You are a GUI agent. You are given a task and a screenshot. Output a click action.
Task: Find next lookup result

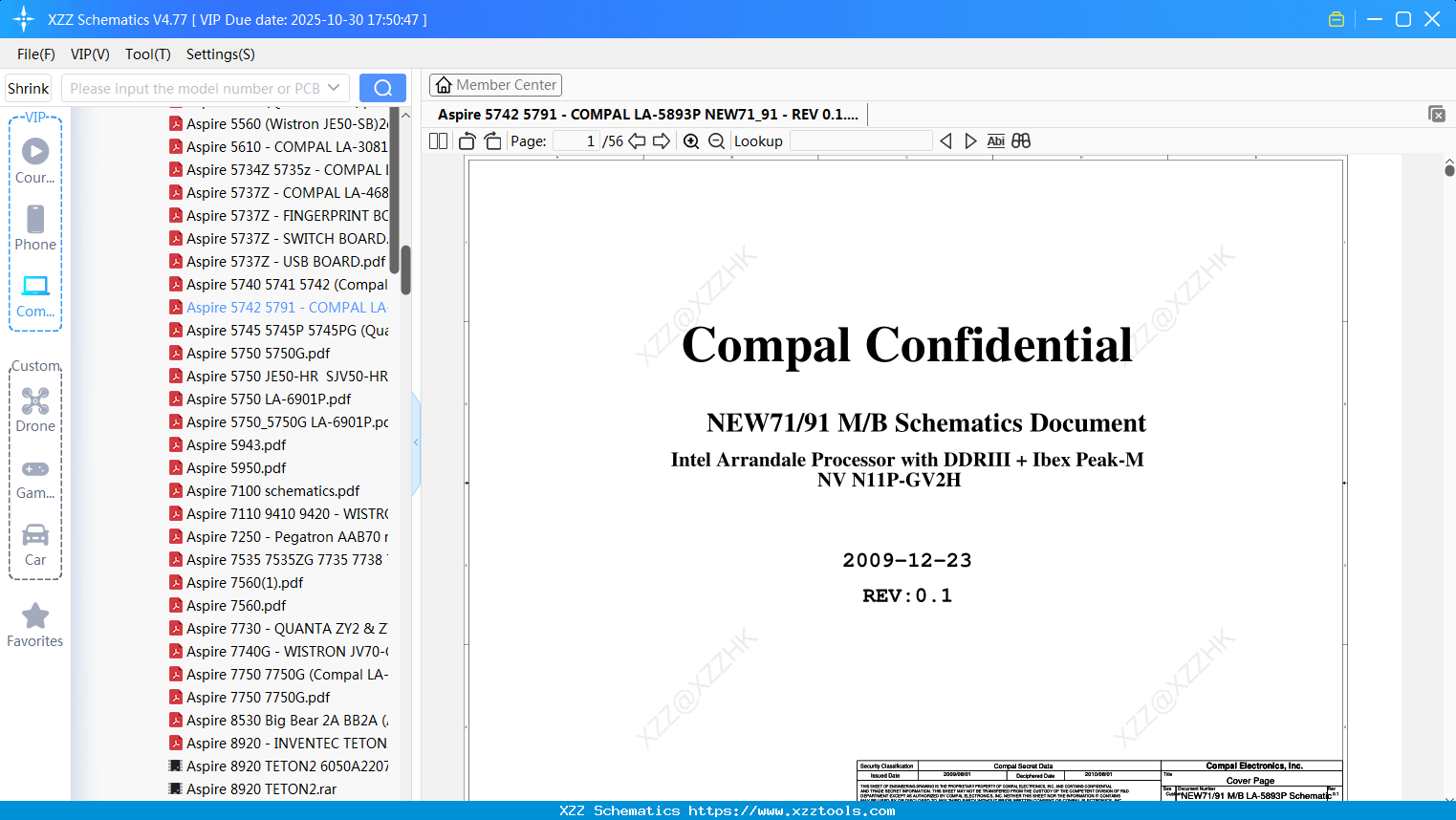(970, 141)
